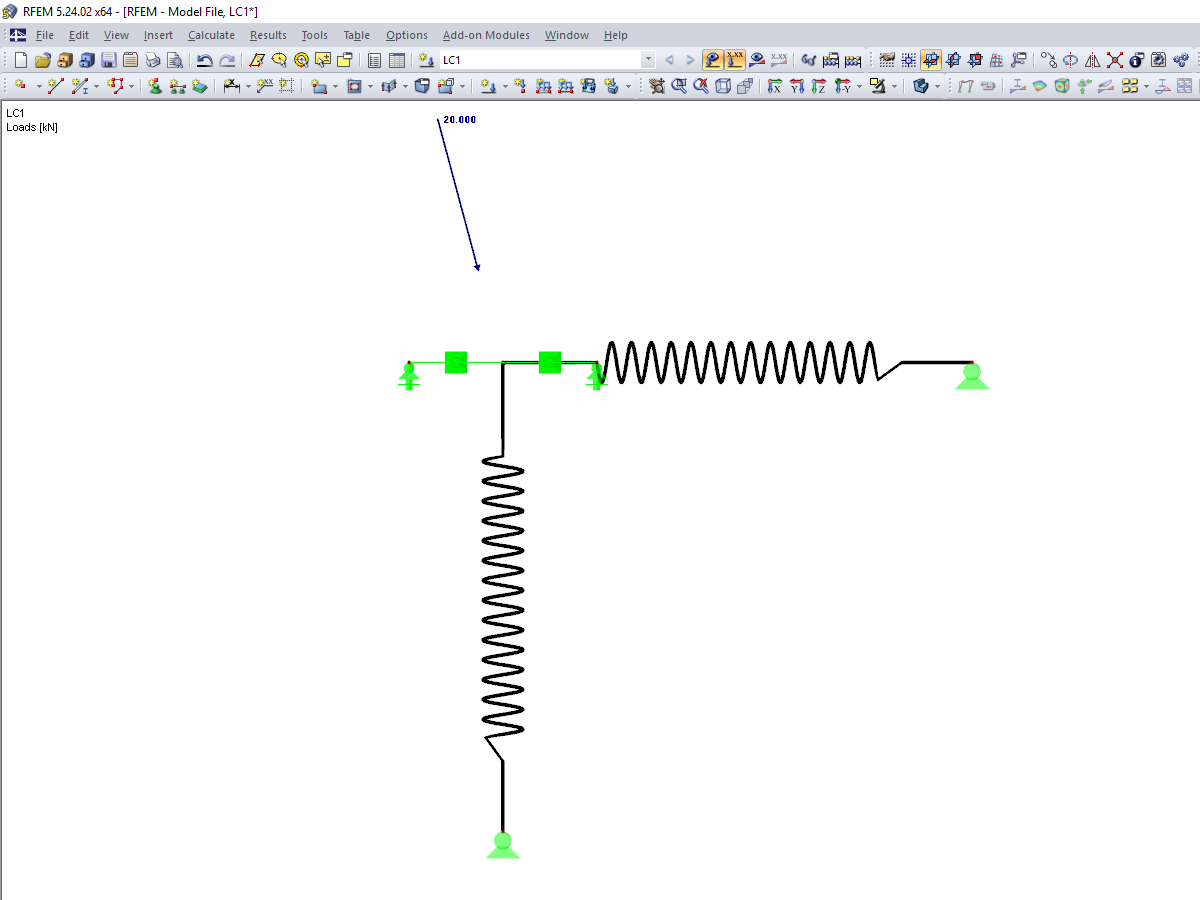View model in Z direction
Viewport: 1200px width, 900px height.
click(818, 86)
